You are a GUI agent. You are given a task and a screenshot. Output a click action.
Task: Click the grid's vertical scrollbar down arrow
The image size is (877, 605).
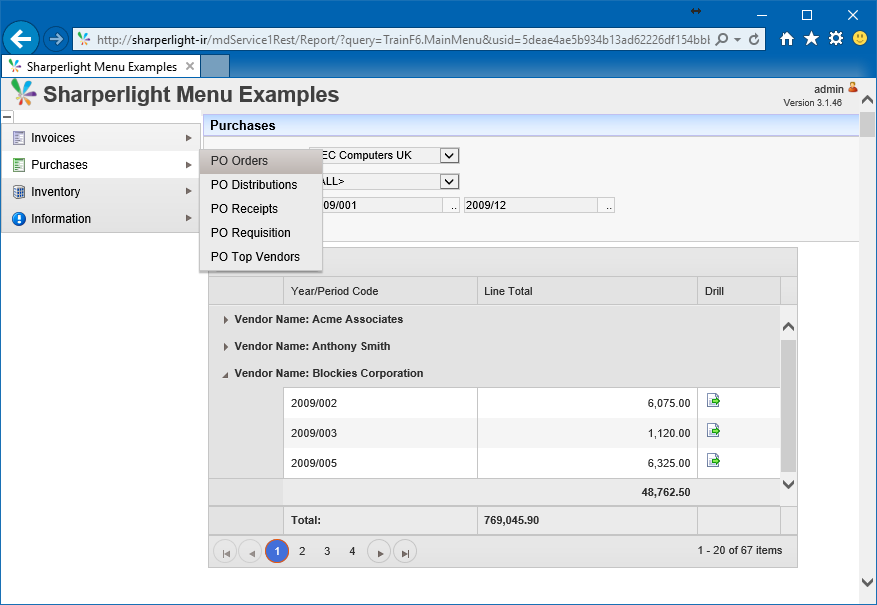(788, 484)
